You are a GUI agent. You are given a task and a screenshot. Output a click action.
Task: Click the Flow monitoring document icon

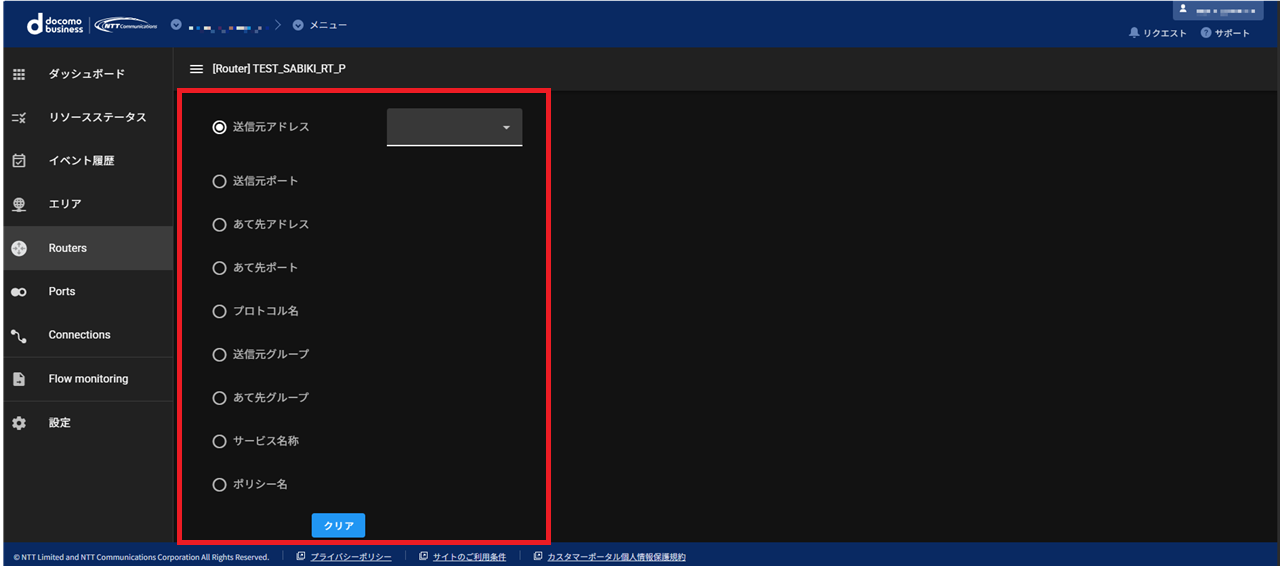[19, 379]
